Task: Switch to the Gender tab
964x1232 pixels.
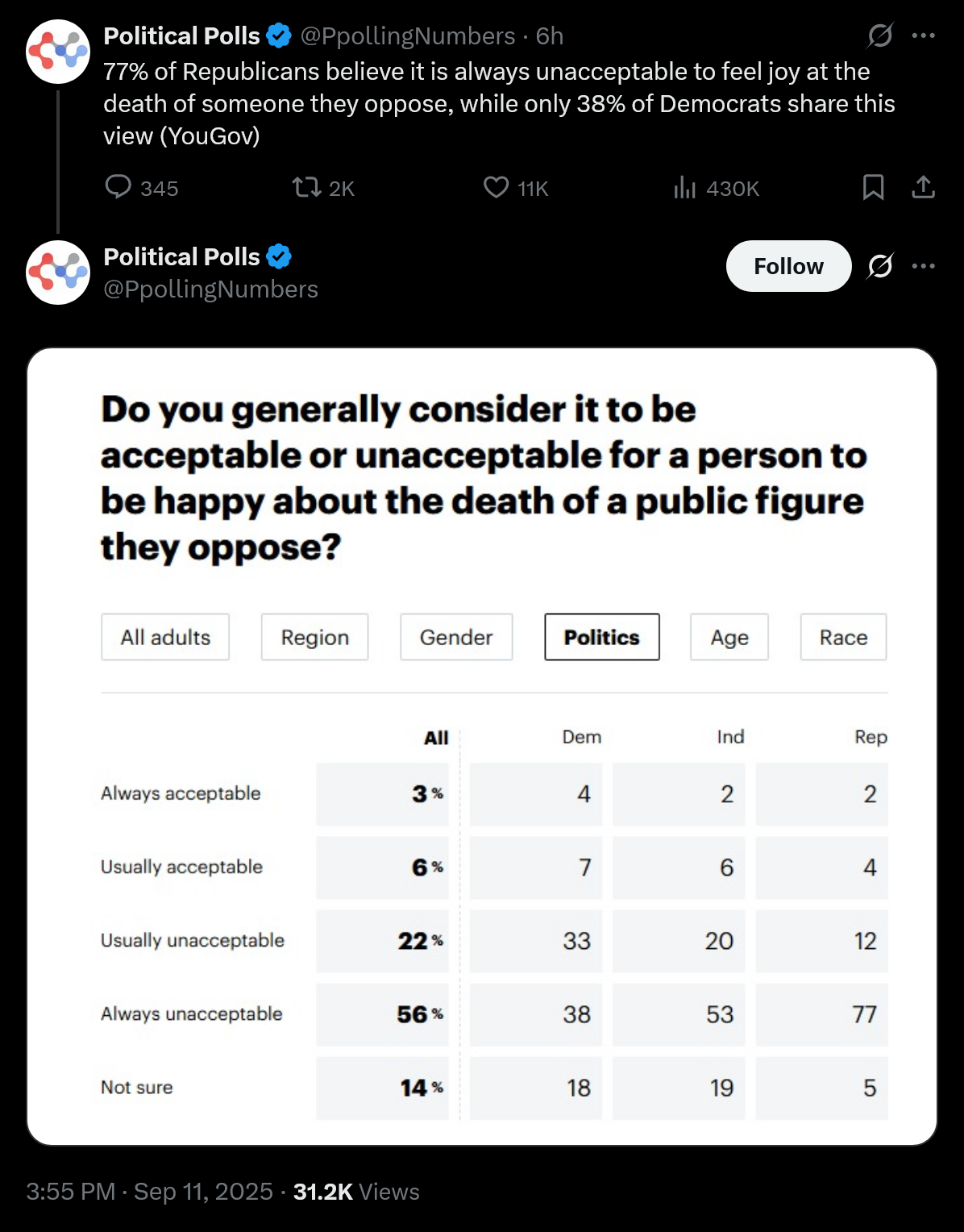Action: tap(456, 637)
